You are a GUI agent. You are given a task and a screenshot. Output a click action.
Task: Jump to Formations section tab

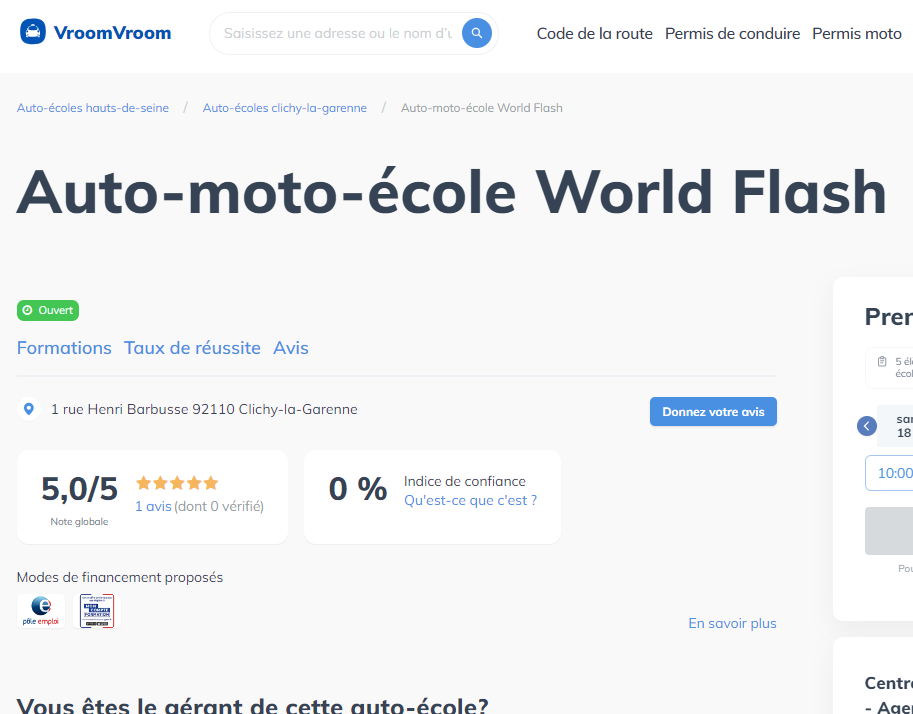tap(64, 348)
